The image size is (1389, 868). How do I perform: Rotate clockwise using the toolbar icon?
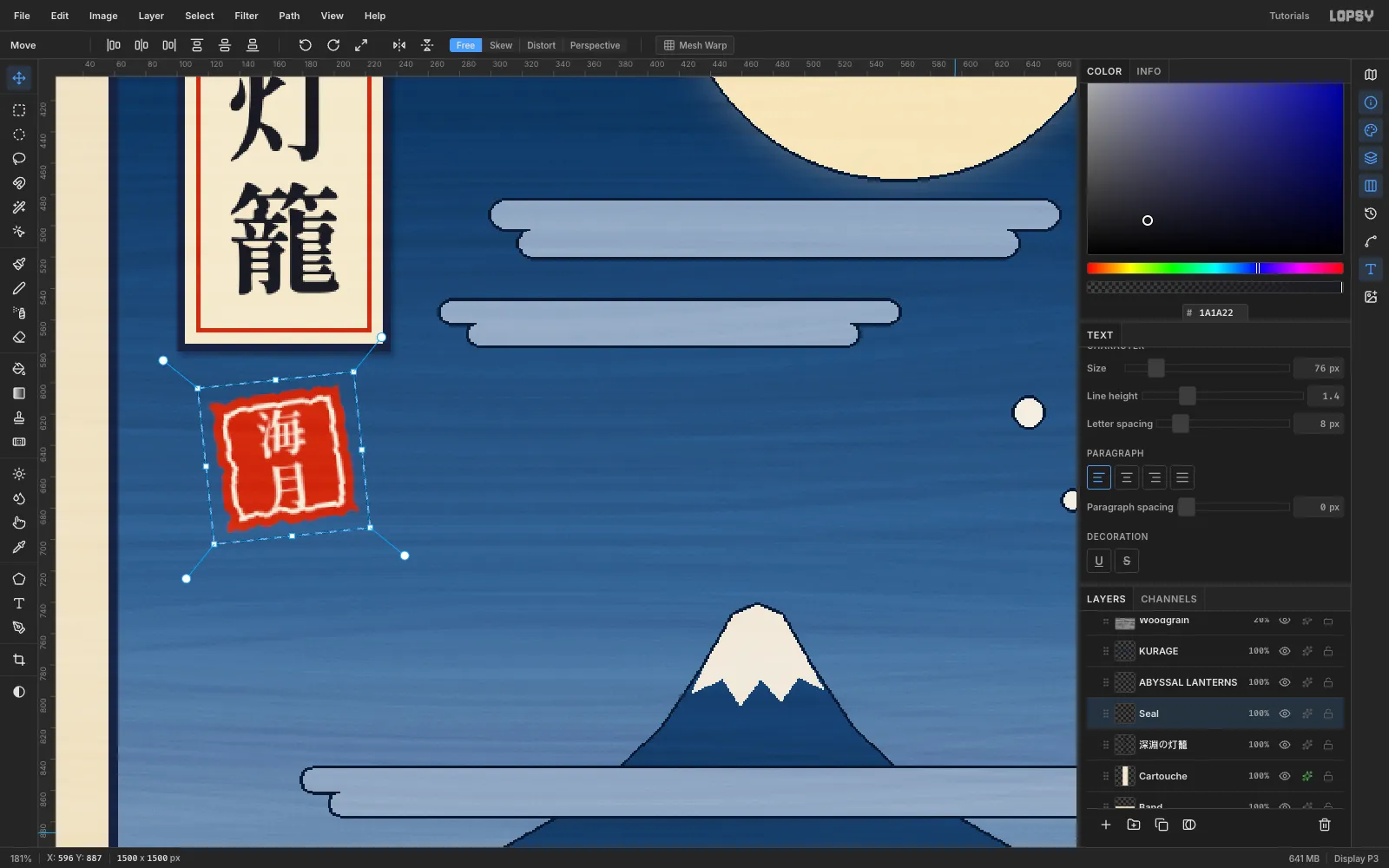pyautogui.click(x=333, y=45)
